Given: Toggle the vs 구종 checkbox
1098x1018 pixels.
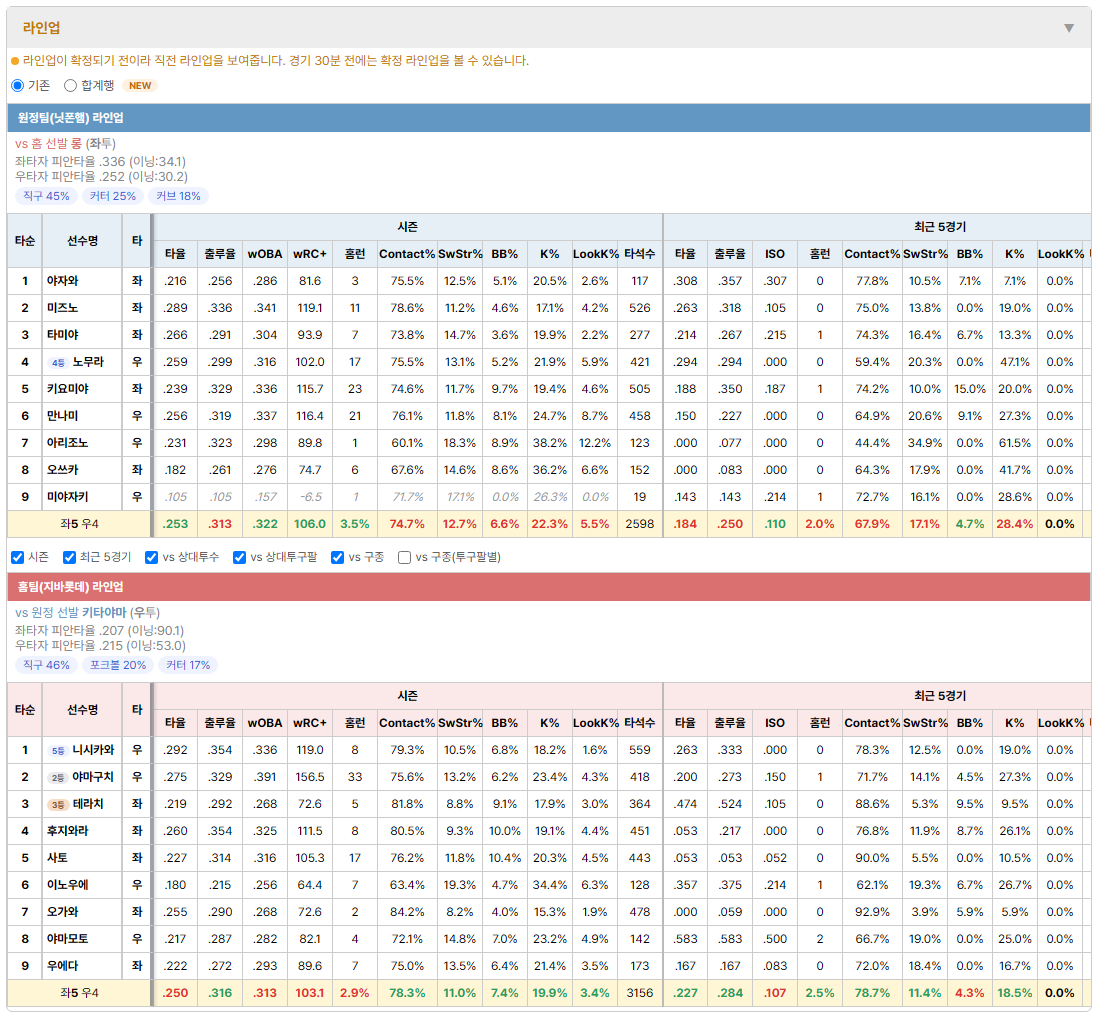Looking at the screenshot, I should [x=338, y=557].
